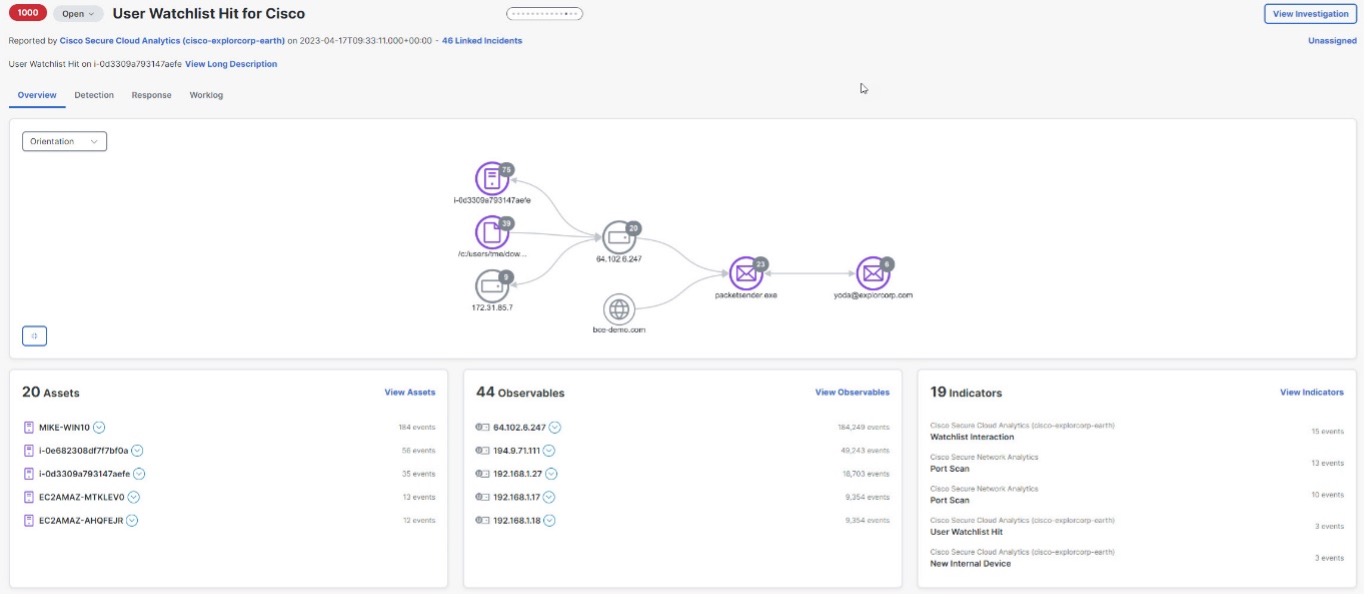Click the User Watchlist Hit indicator

coord(968,532)
